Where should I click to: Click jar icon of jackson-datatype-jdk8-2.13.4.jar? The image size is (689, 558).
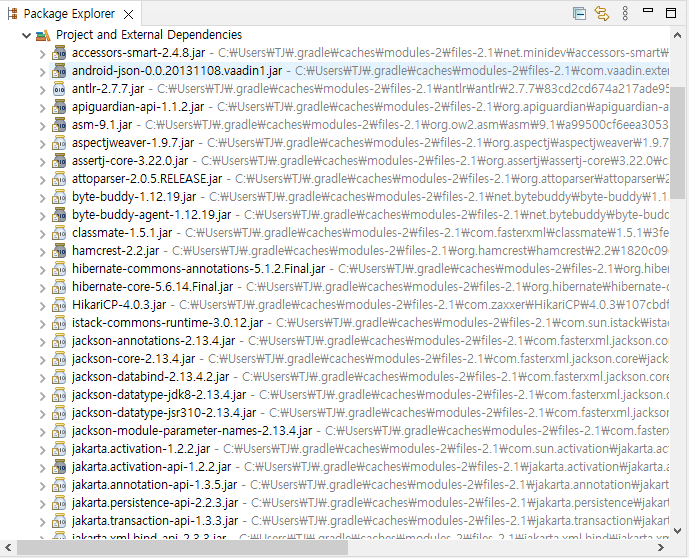click(59, 395)
